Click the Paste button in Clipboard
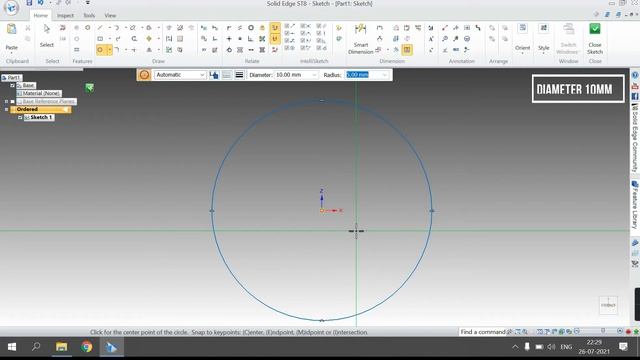This screenshot has height=360, width=640. coord(11,37)
